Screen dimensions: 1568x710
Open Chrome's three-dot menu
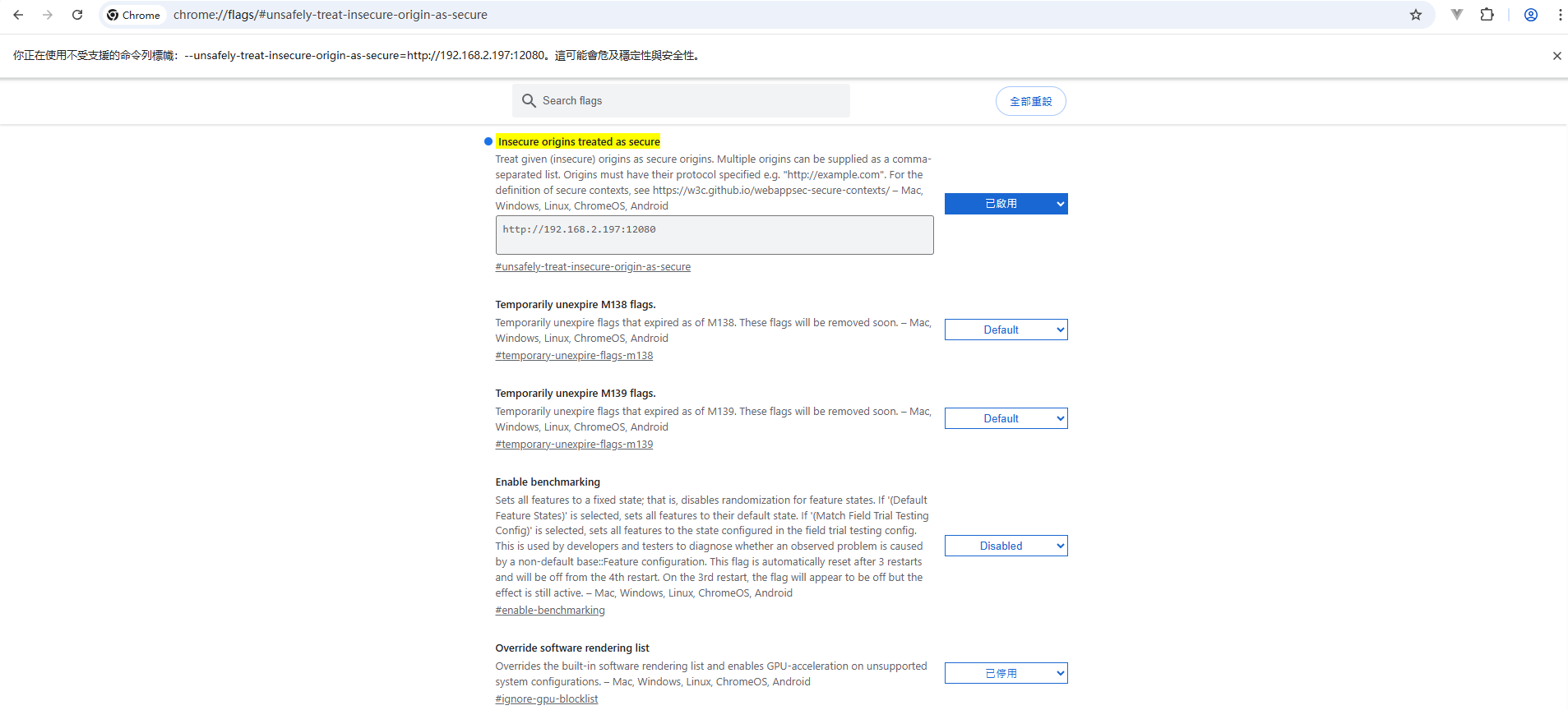[x=1560, y=15]
